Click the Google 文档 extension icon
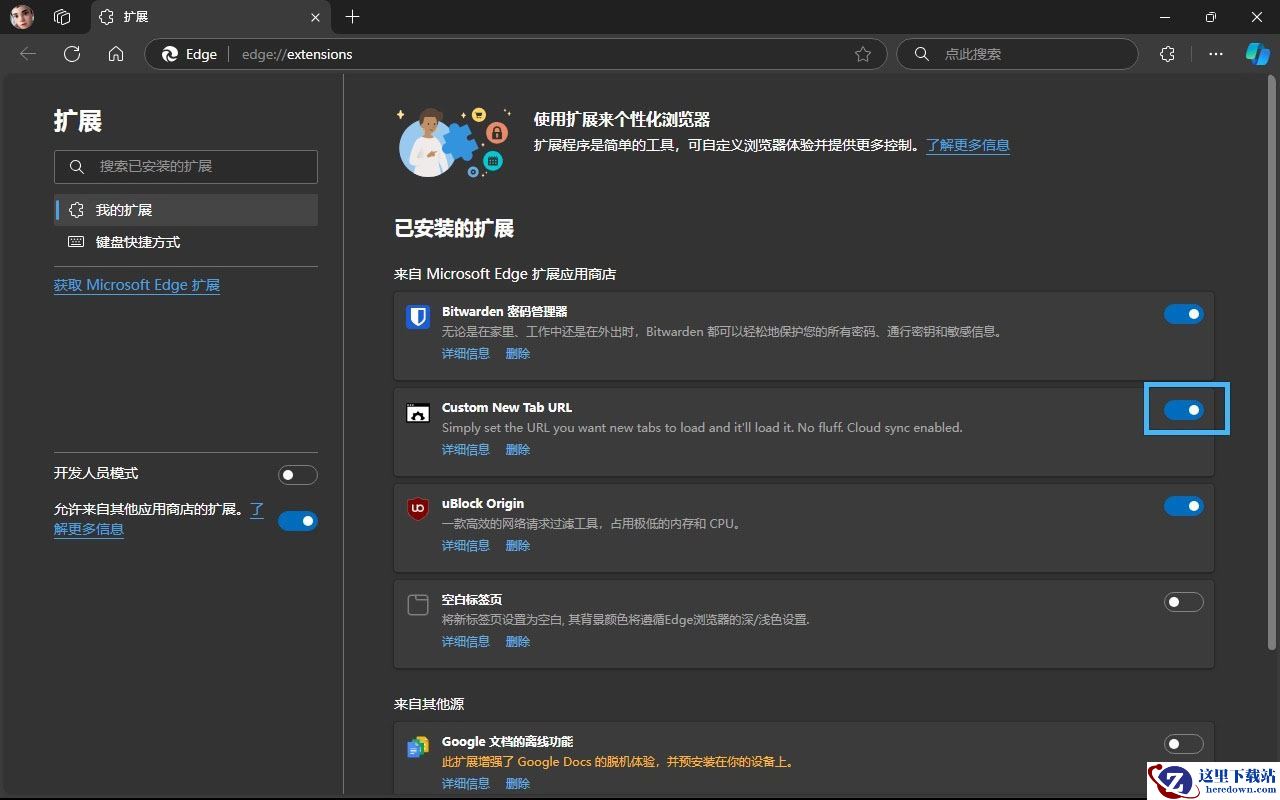Screen dimensions: 1280x800 point(418,747)
